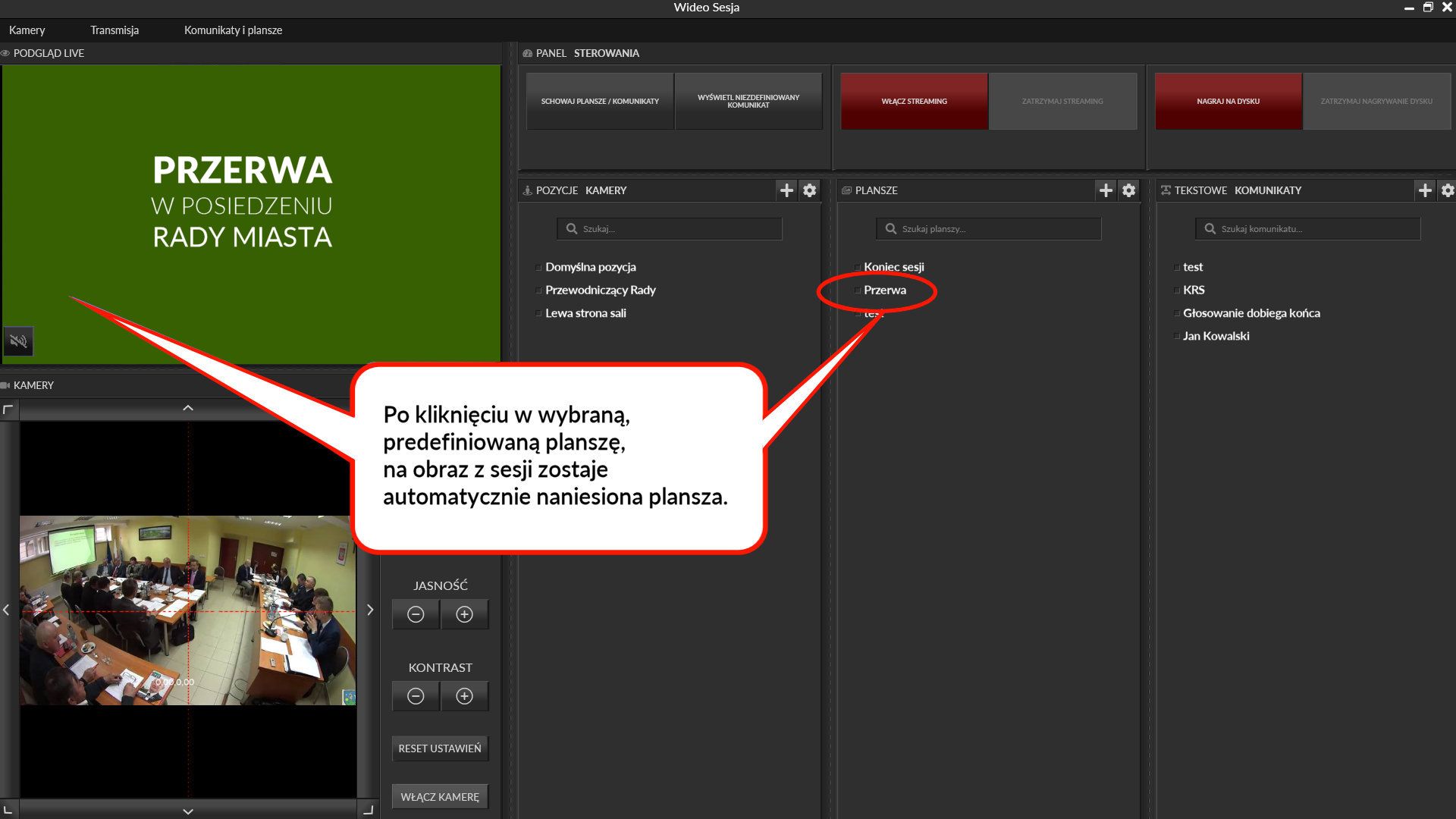The height and width of the screenshot is (819, 1456).
Task: Open Plansze panel settings gear
Action: [x=1129, y=190]
